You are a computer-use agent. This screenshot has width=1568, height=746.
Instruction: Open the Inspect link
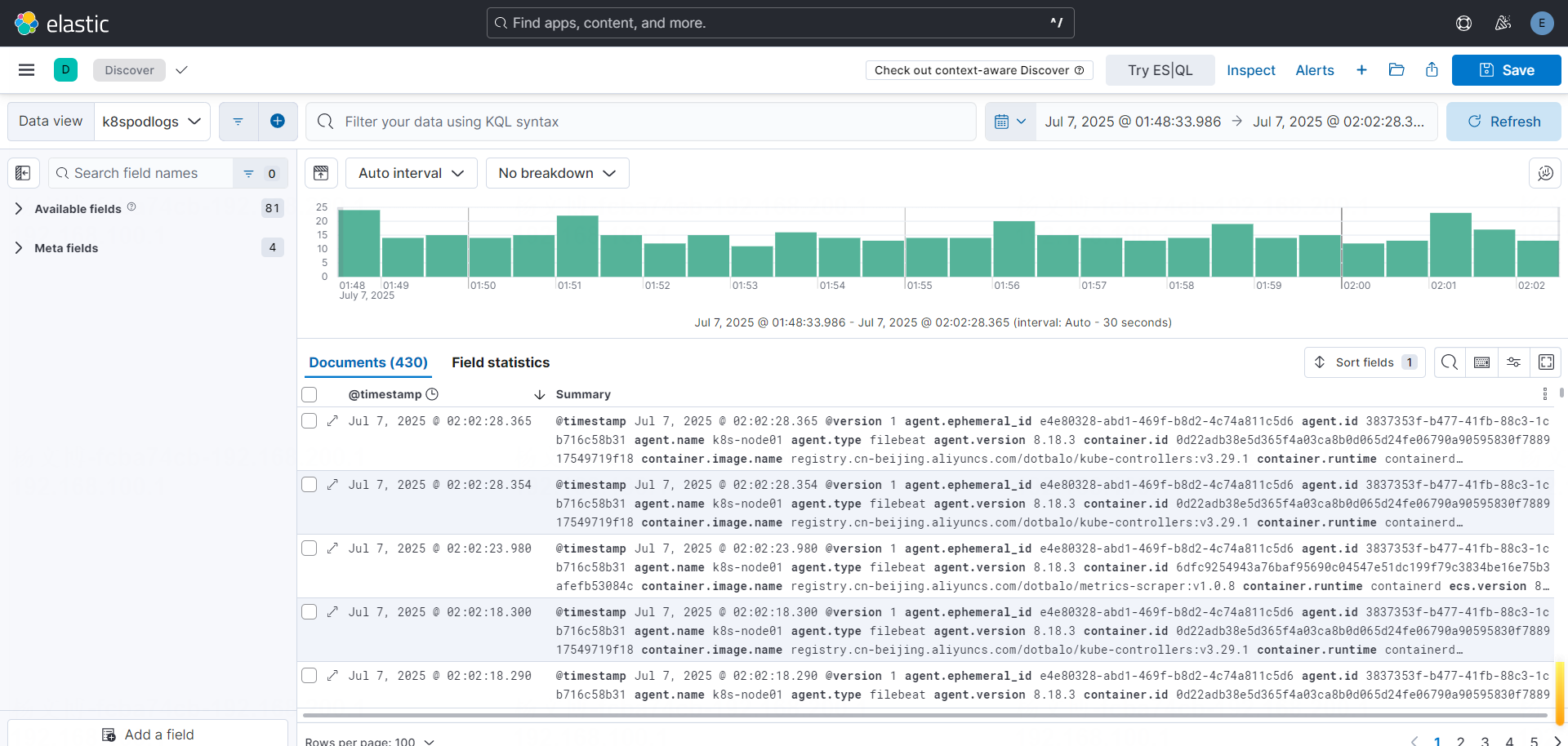click(x=1250, y=70)
